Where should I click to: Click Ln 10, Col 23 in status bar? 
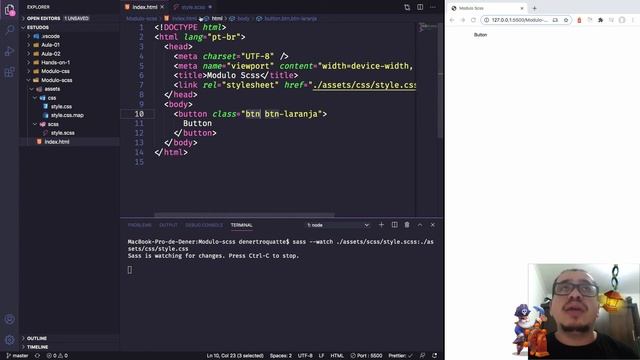coord(235,356)
